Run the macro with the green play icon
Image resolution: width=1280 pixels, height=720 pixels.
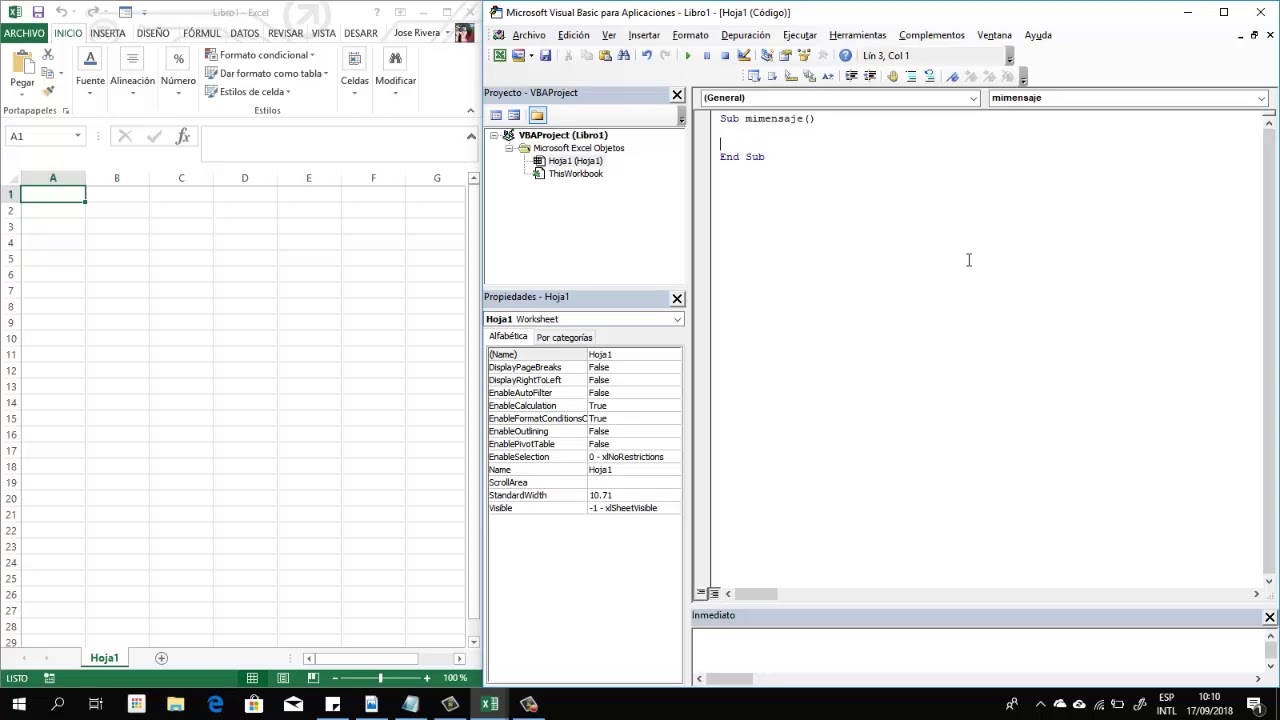(688, 56)
